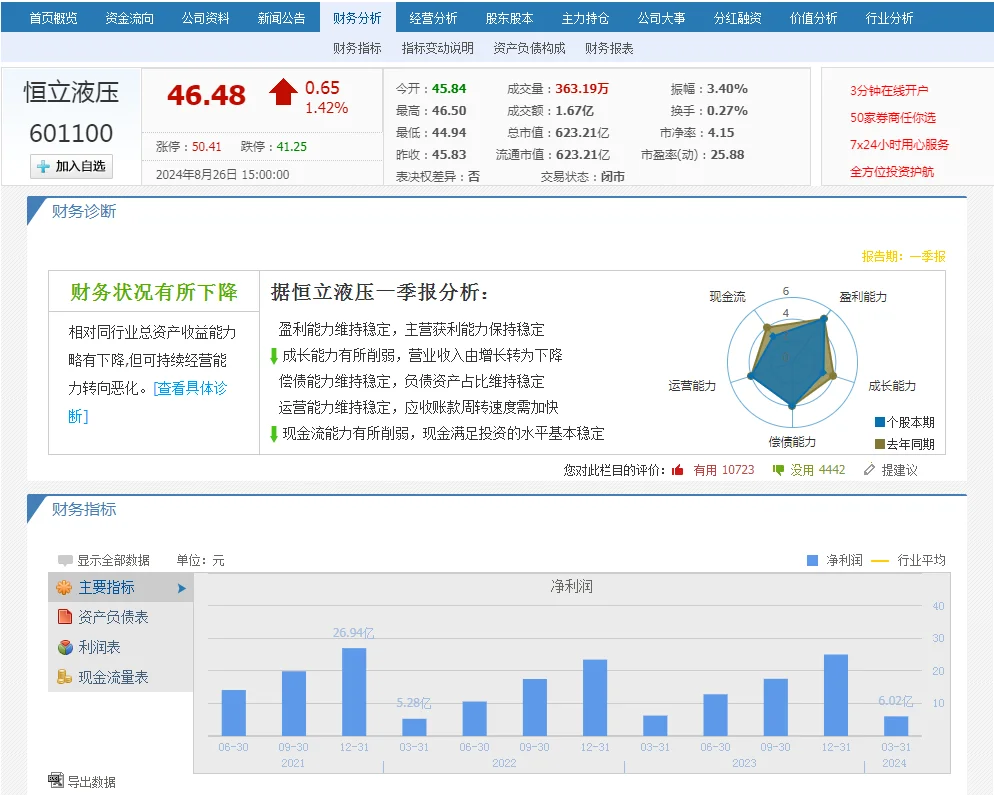This screenshot has width=994, height=795.
Task: Click 查看具体诊断 link
Action: [x=190, y=388]
